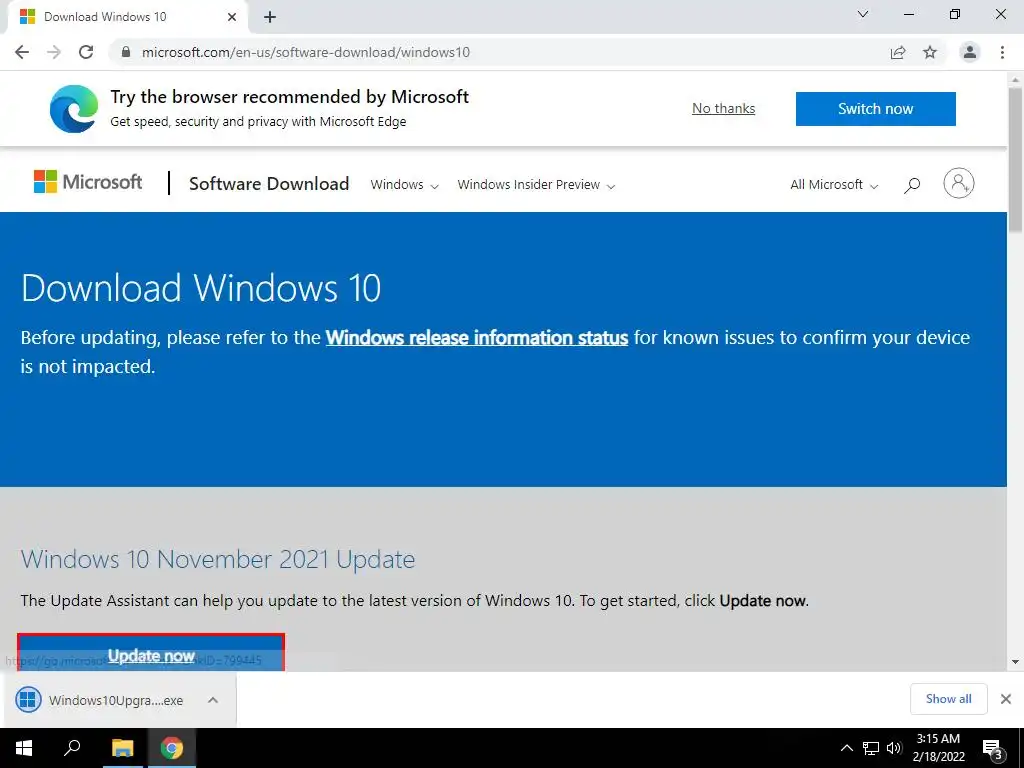This screenshot has height=768, width=1024.
Task: Expand the download item options chevron
Action: (213, 700)
